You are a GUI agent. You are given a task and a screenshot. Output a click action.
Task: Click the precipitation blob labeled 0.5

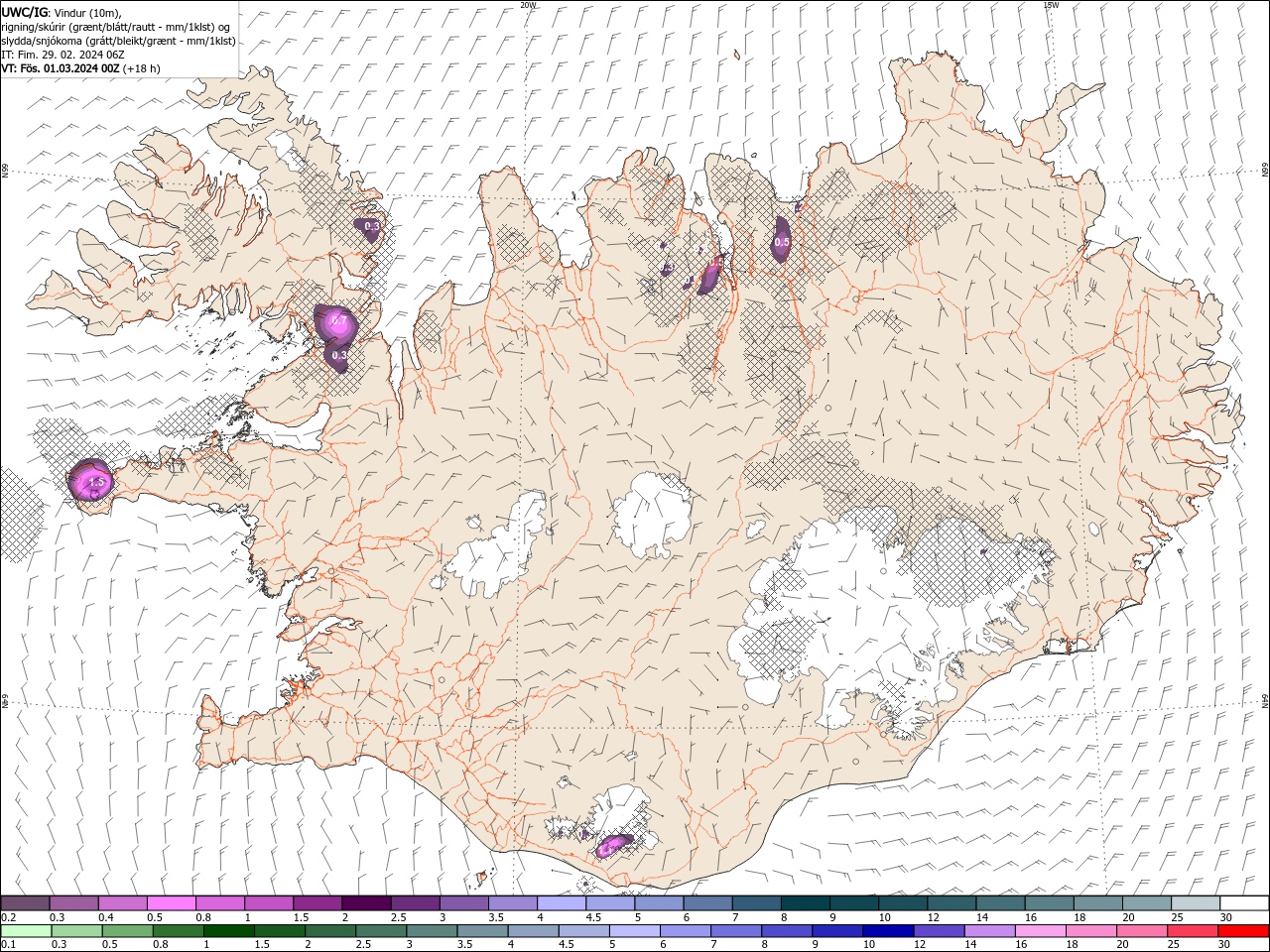coord(781,241)
